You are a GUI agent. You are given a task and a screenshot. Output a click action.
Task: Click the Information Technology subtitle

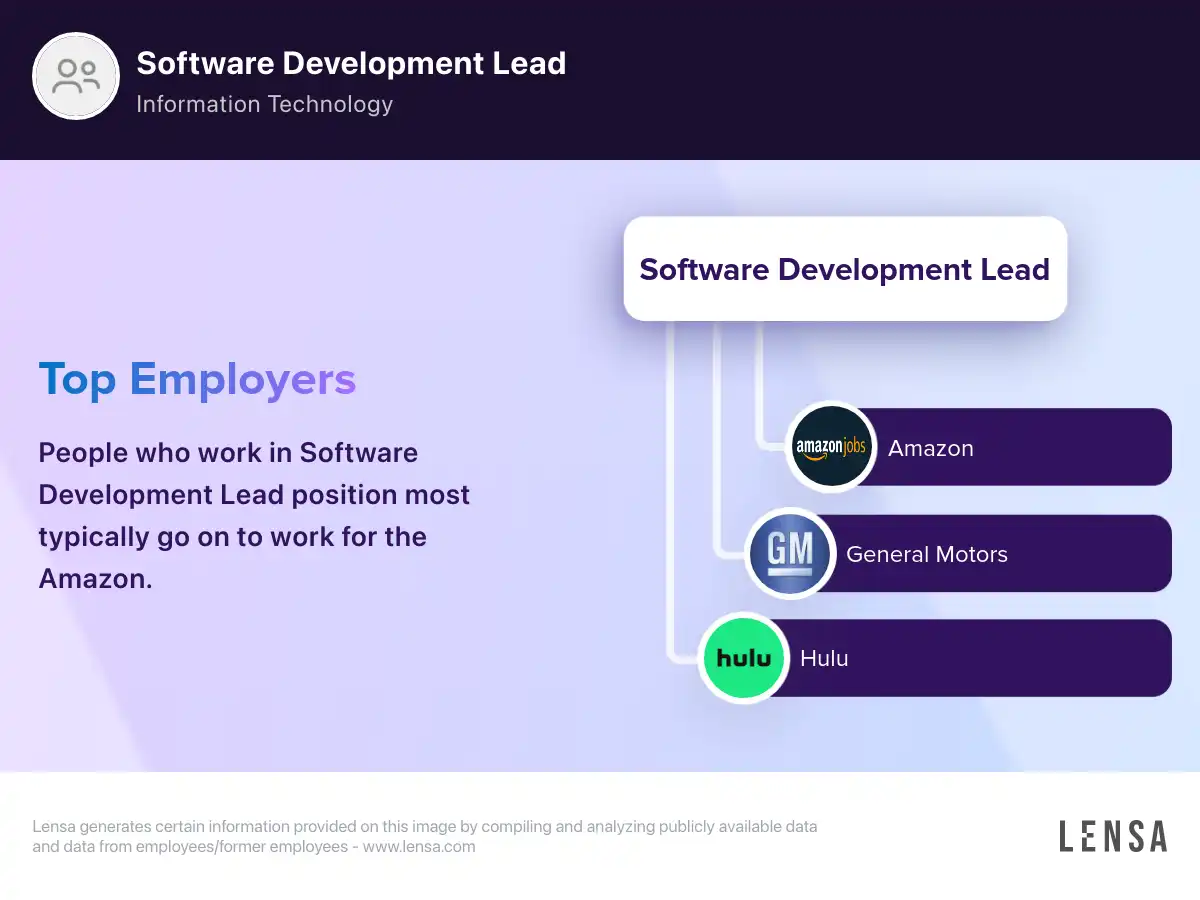(x=264, y=104)
